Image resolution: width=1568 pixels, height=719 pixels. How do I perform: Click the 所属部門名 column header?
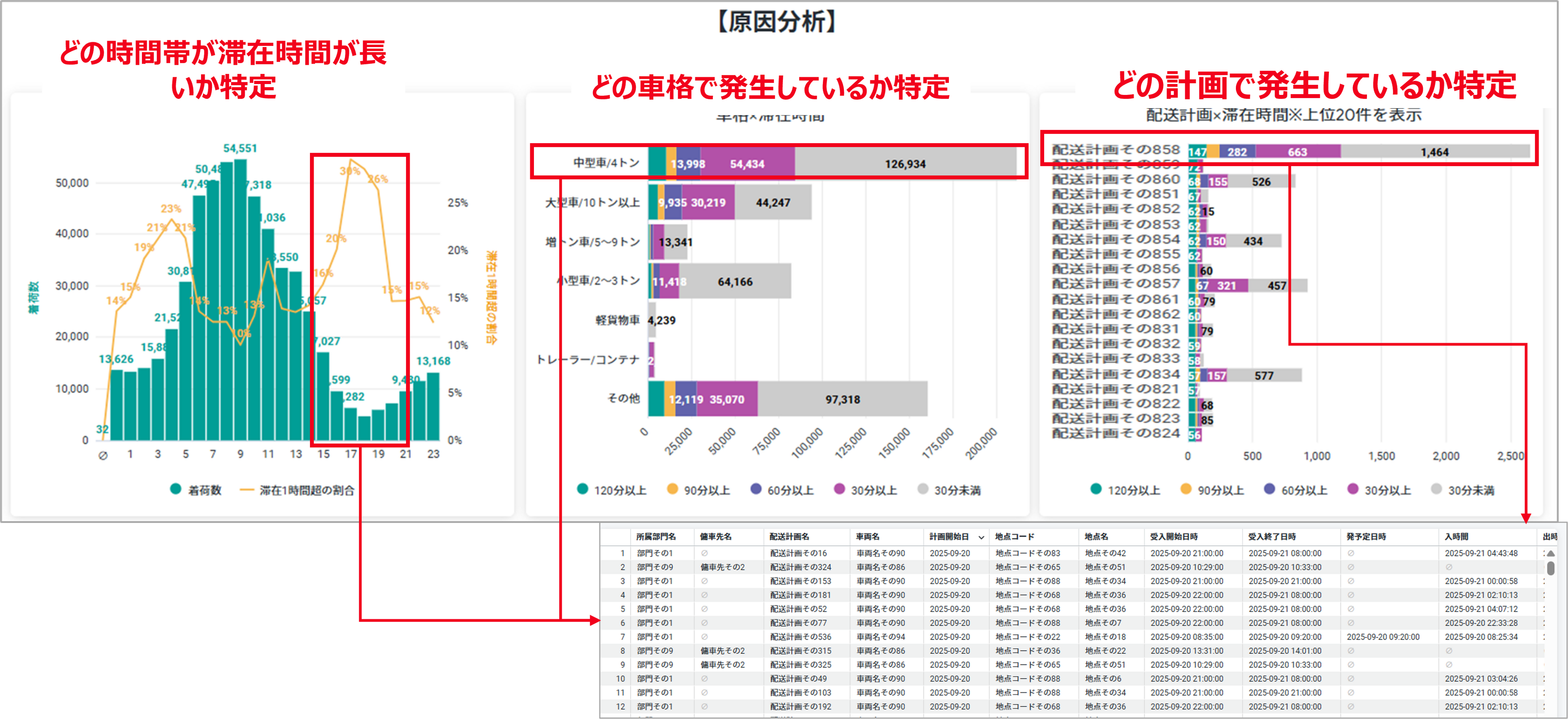coord(656,536)
